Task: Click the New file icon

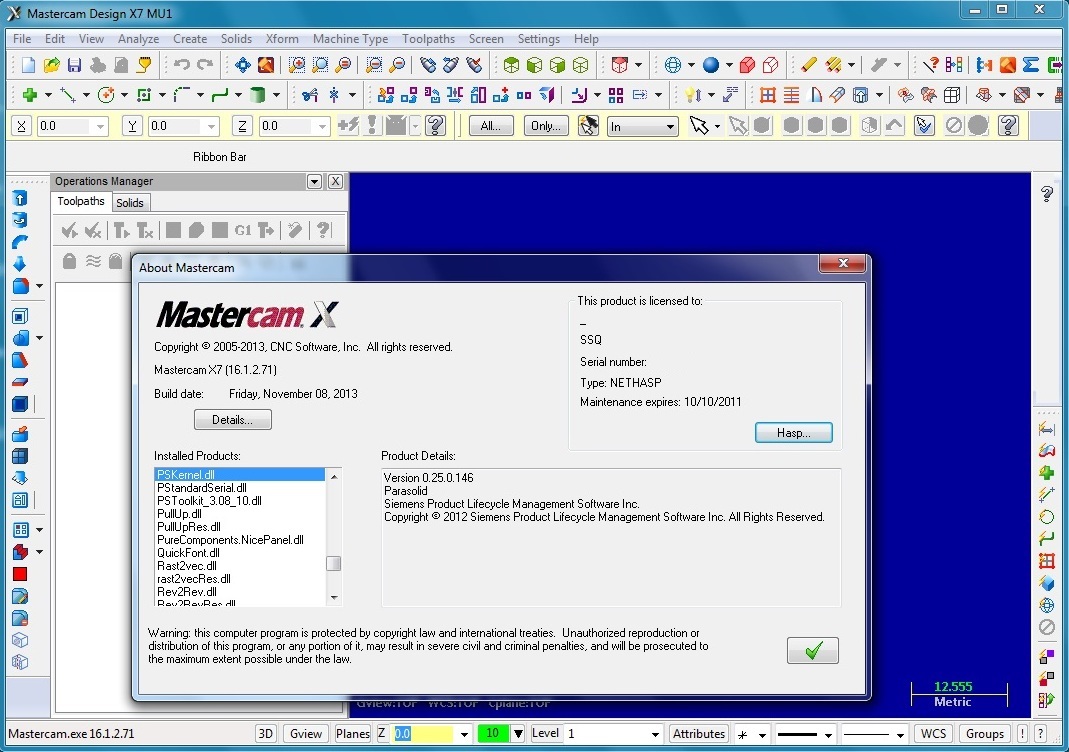Action: click(28, 65)
